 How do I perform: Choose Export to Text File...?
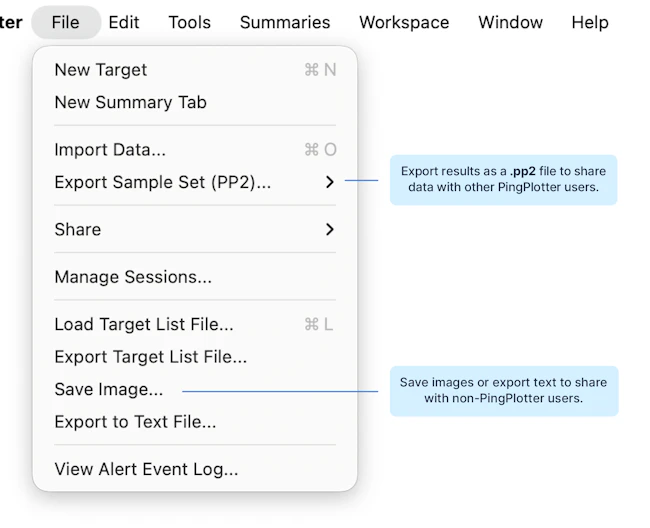195,421
